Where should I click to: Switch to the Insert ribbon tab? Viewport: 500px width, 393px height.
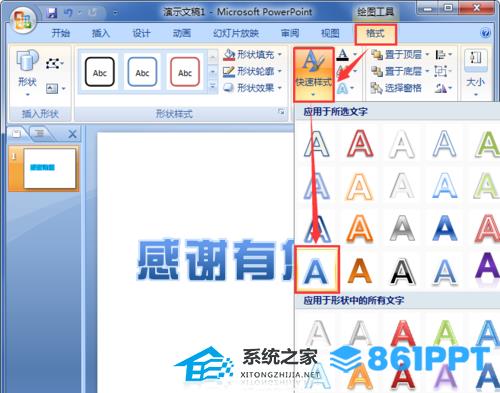(101, 33)
